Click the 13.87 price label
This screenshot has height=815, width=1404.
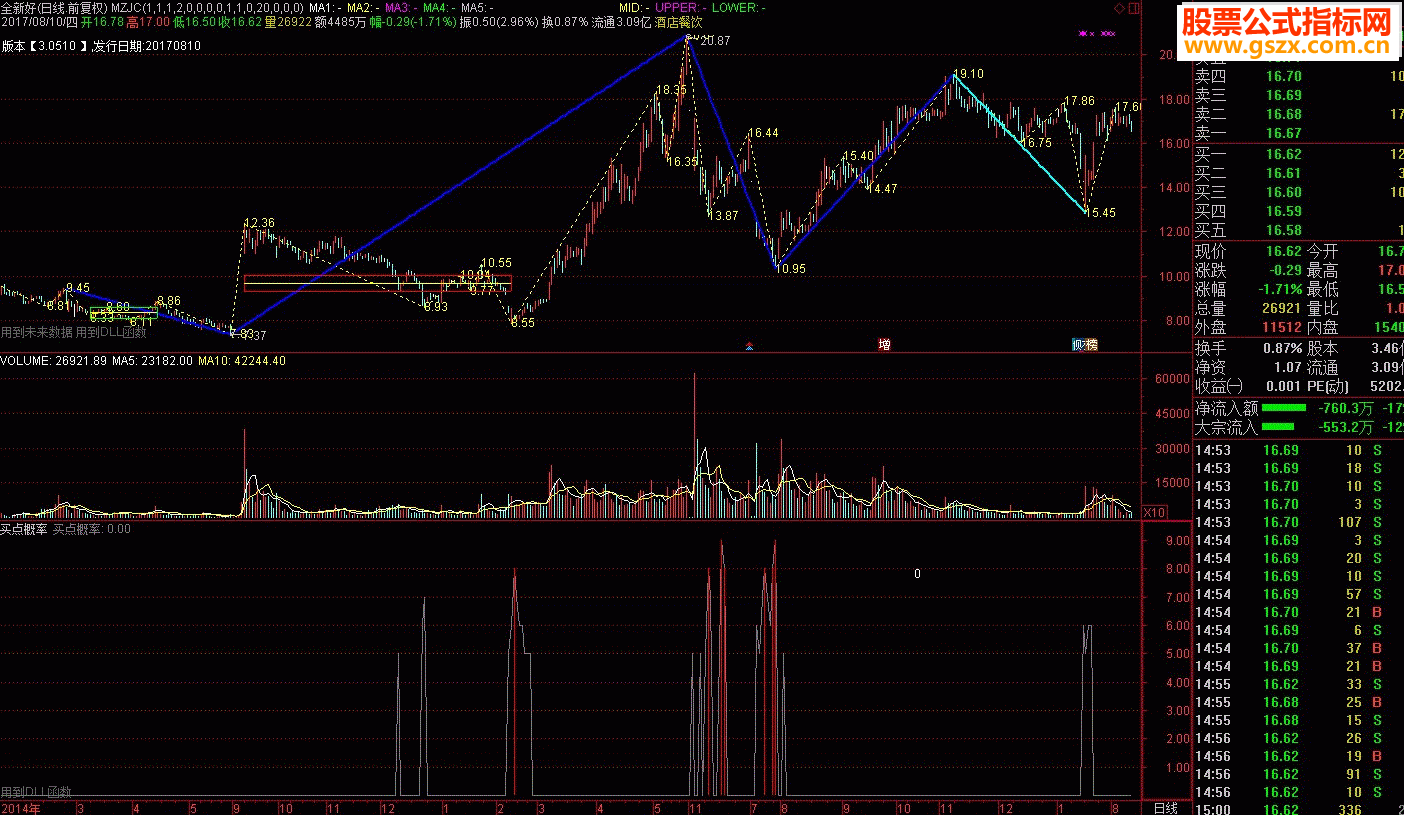click(x=723, y=215)
